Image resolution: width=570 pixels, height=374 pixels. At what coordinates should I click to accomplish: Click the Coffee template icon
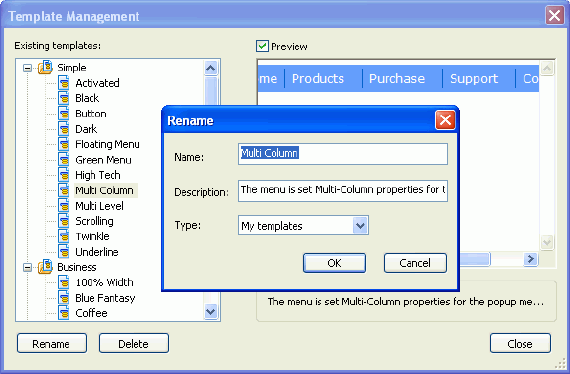(64, 313)
